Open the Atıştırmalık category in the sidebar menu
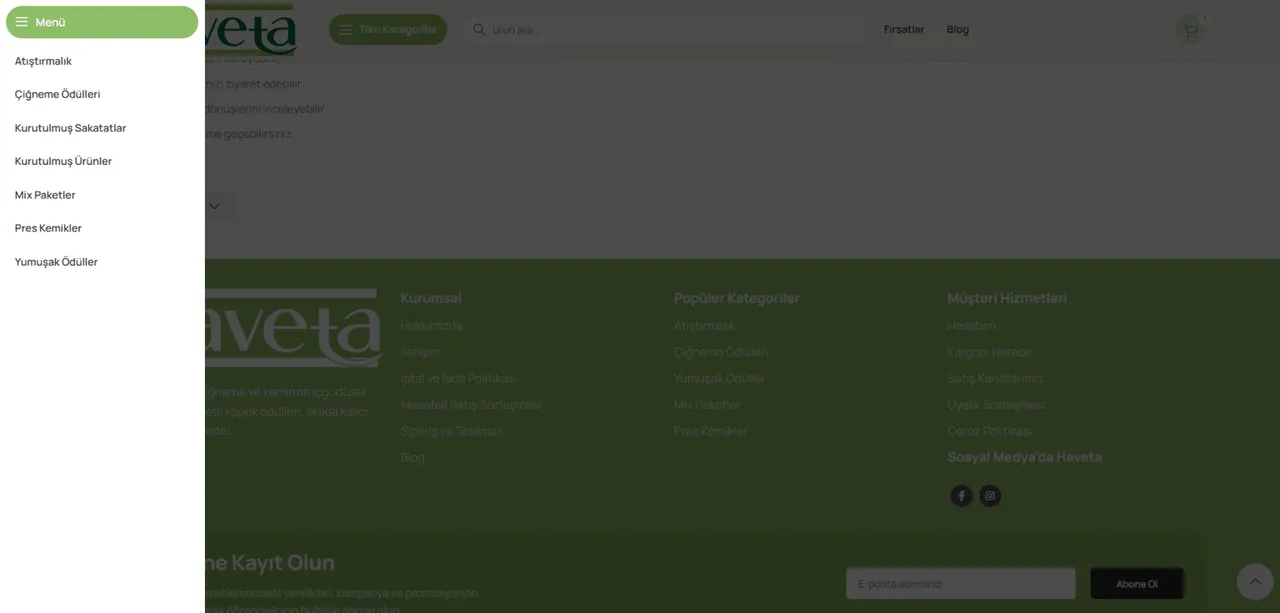Viewport: 1280px width, 613px height. click(x=43, y=61)
